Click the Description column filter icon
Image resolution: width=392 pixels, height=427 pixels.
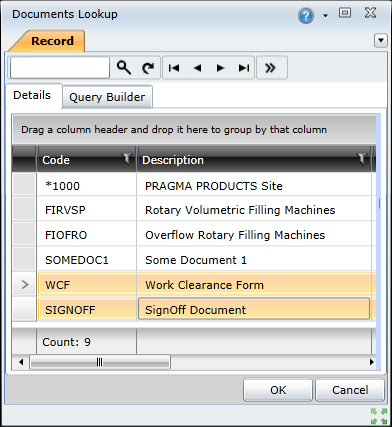pos(362,159)
